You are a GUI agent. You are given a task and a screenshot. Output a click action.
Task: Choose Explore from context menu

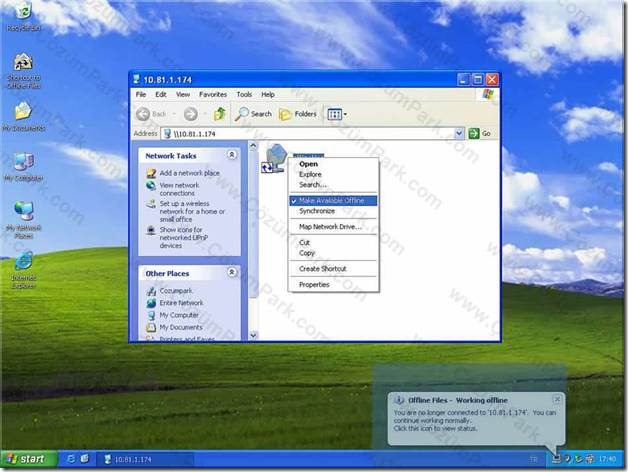click(333, 174)
